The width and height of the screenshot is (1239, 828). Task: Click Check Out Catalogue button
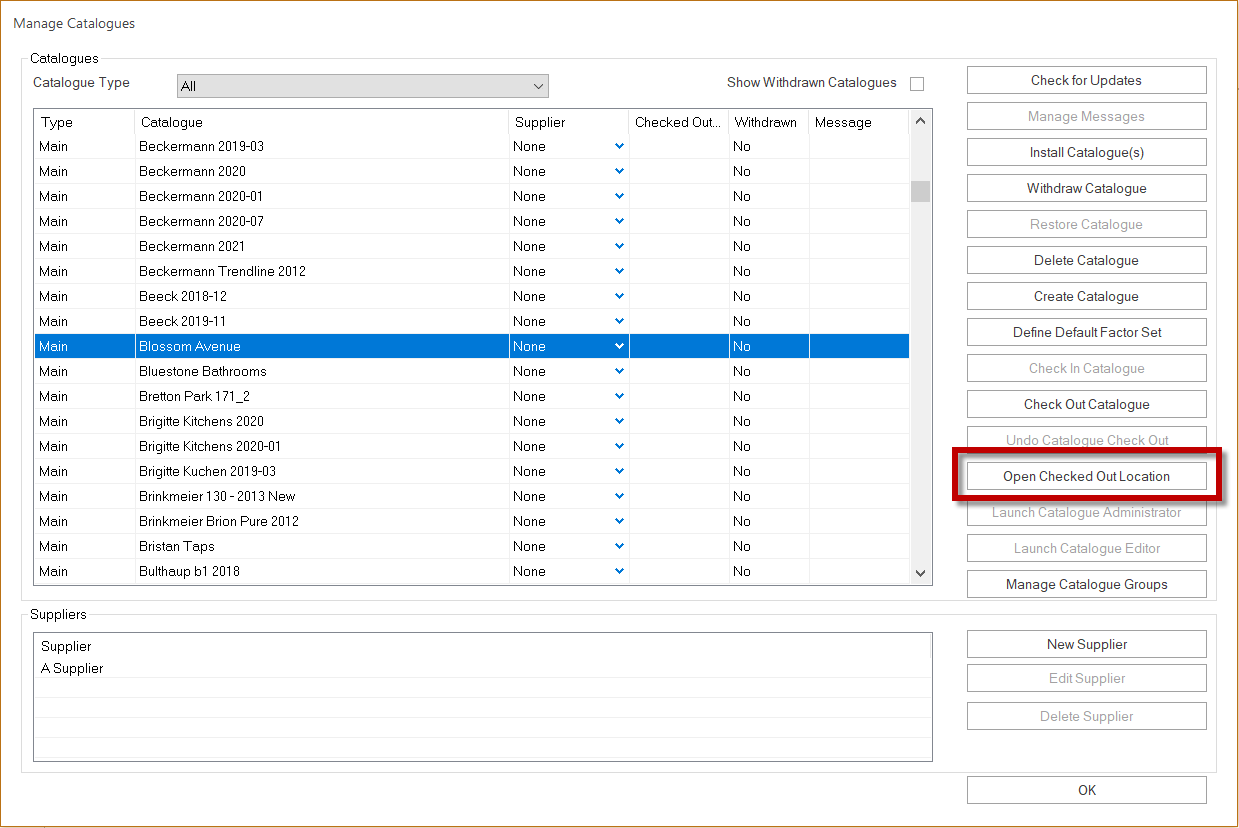[x=1086, y=404]
